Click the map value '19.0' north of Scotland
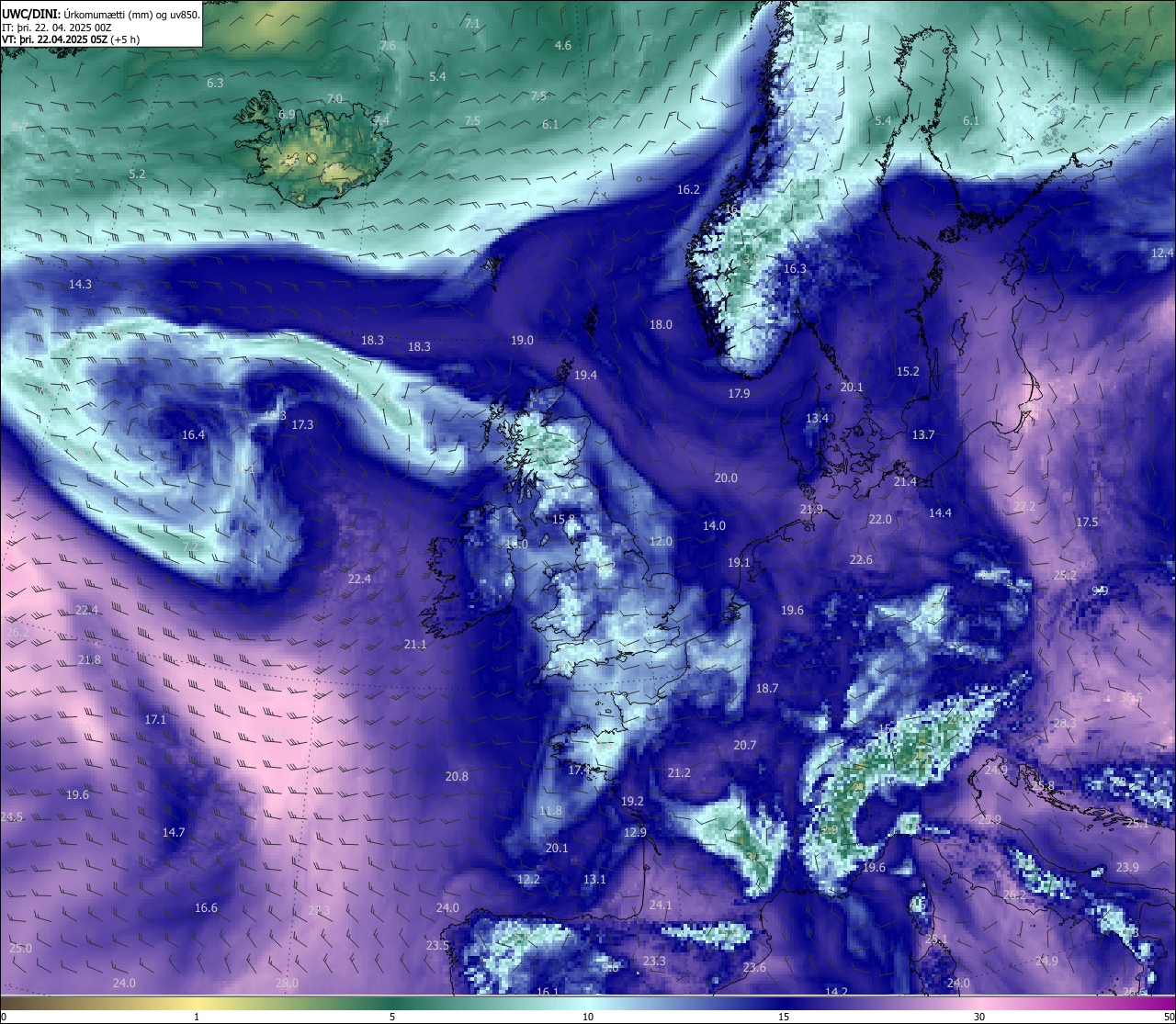1176x1024 pixels. tap(522, 341)
